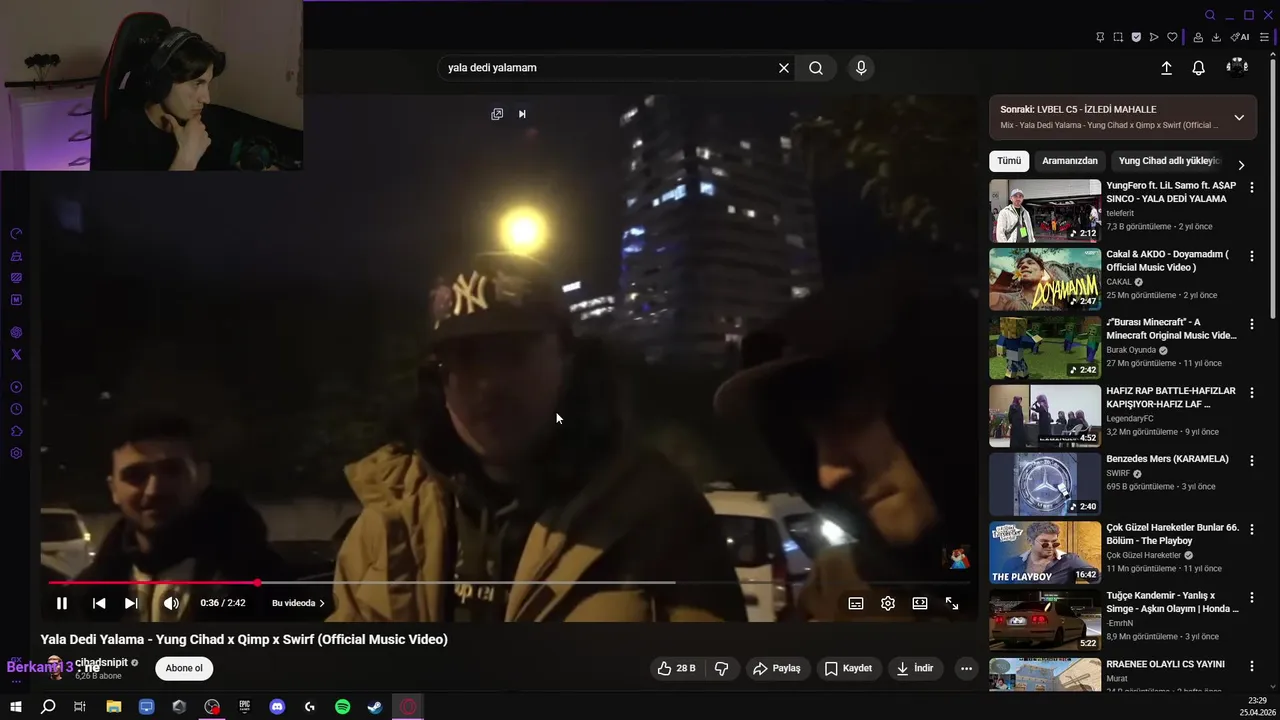Open video player settings gear
Screen dimensions: 1280x720
click(x=888, y=603)
